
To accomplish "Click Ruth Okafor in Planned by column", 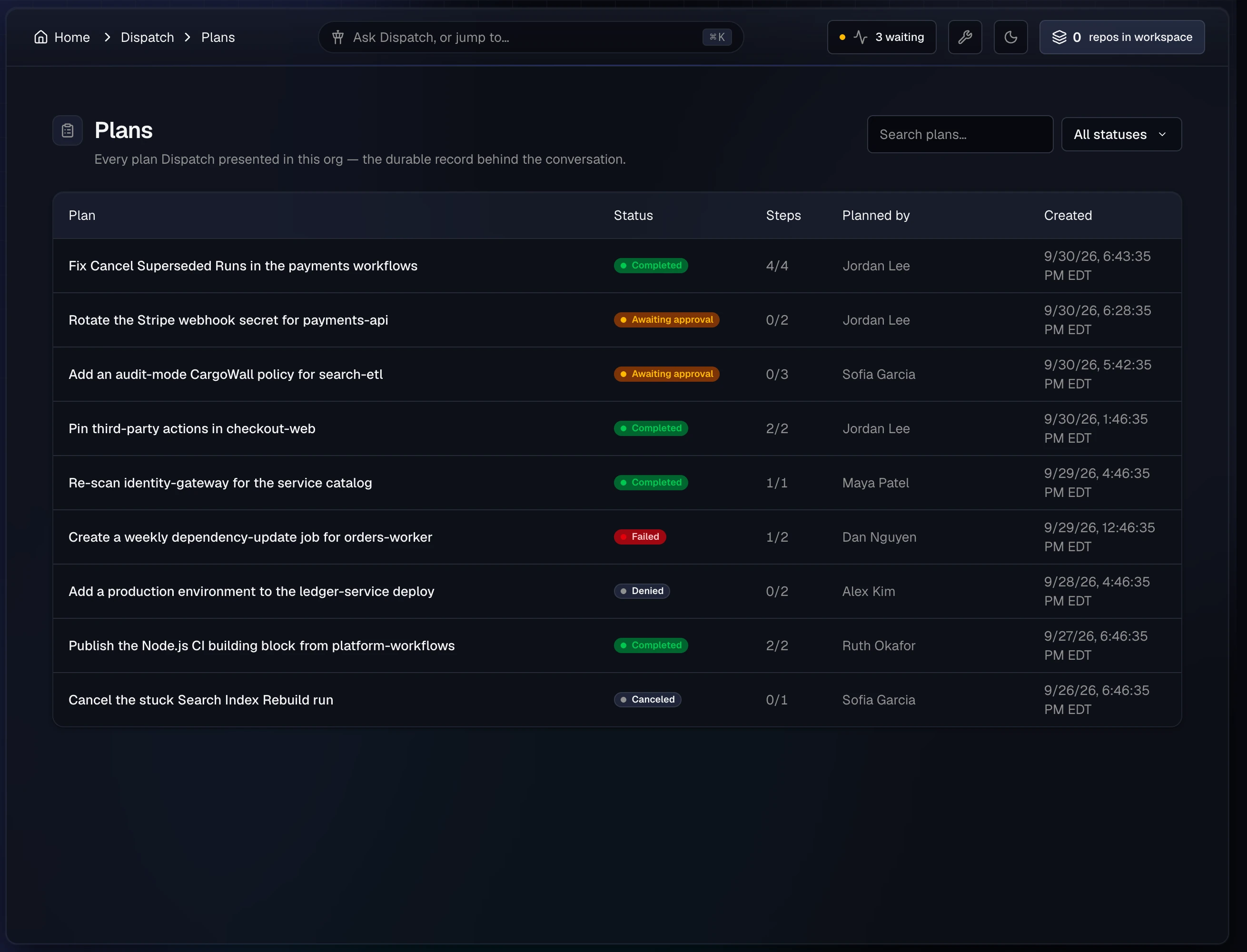I will (x=879, y=646).
